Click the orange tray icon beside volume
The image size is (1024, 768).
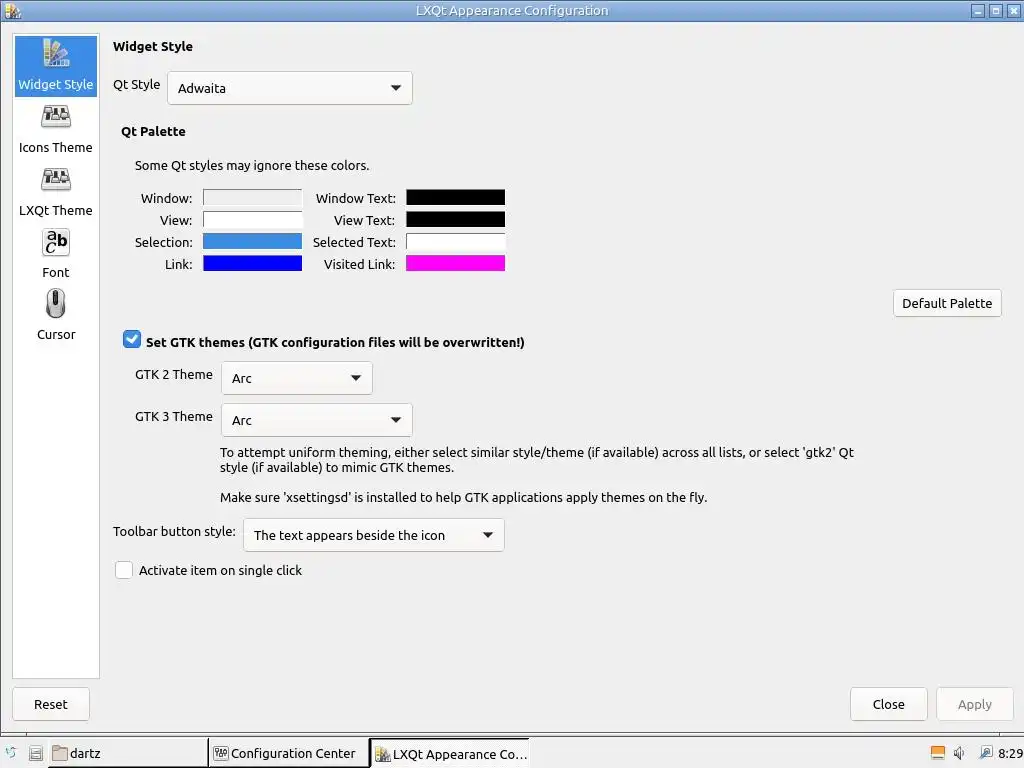coord(937,753)
